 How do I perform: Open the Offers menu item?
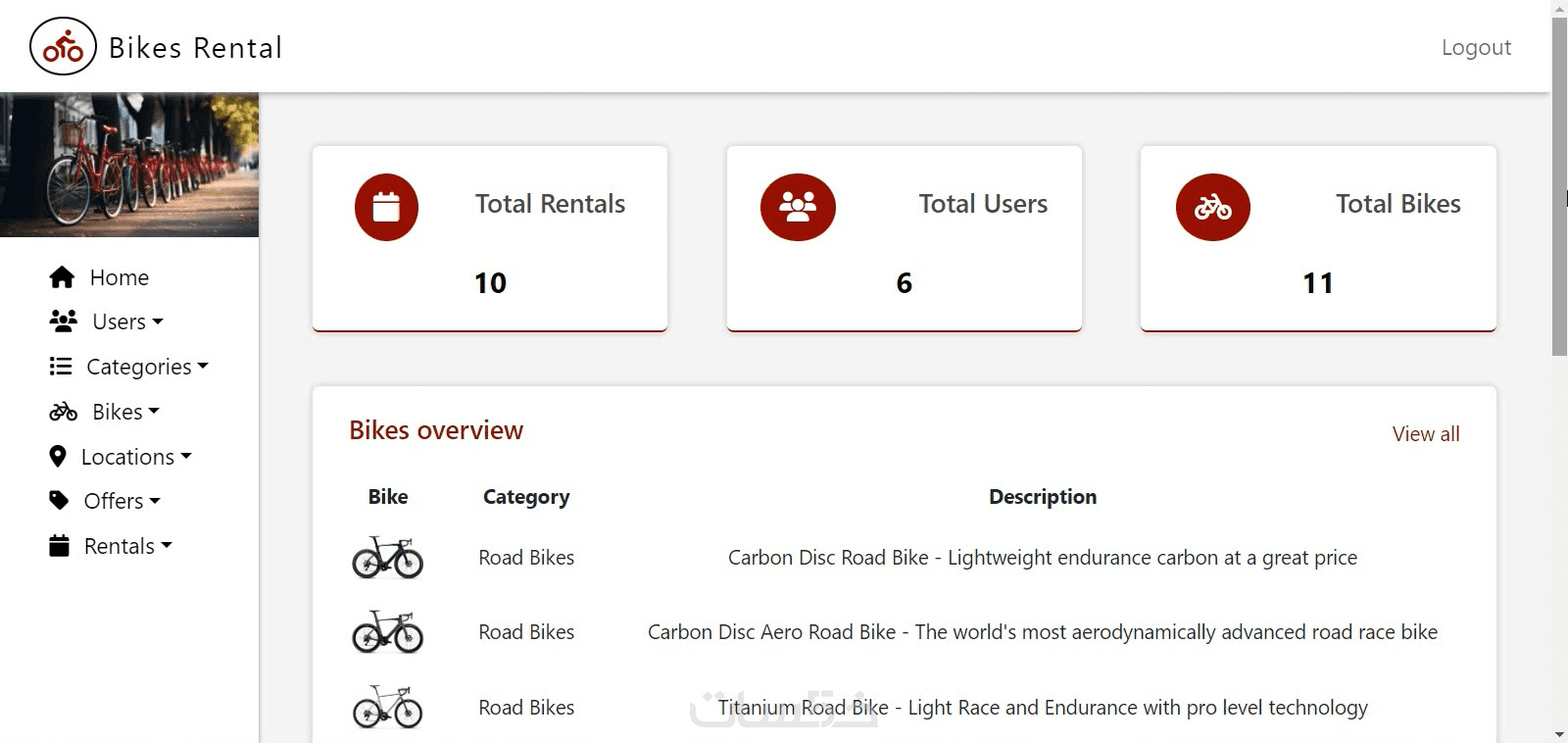(122, 501)
